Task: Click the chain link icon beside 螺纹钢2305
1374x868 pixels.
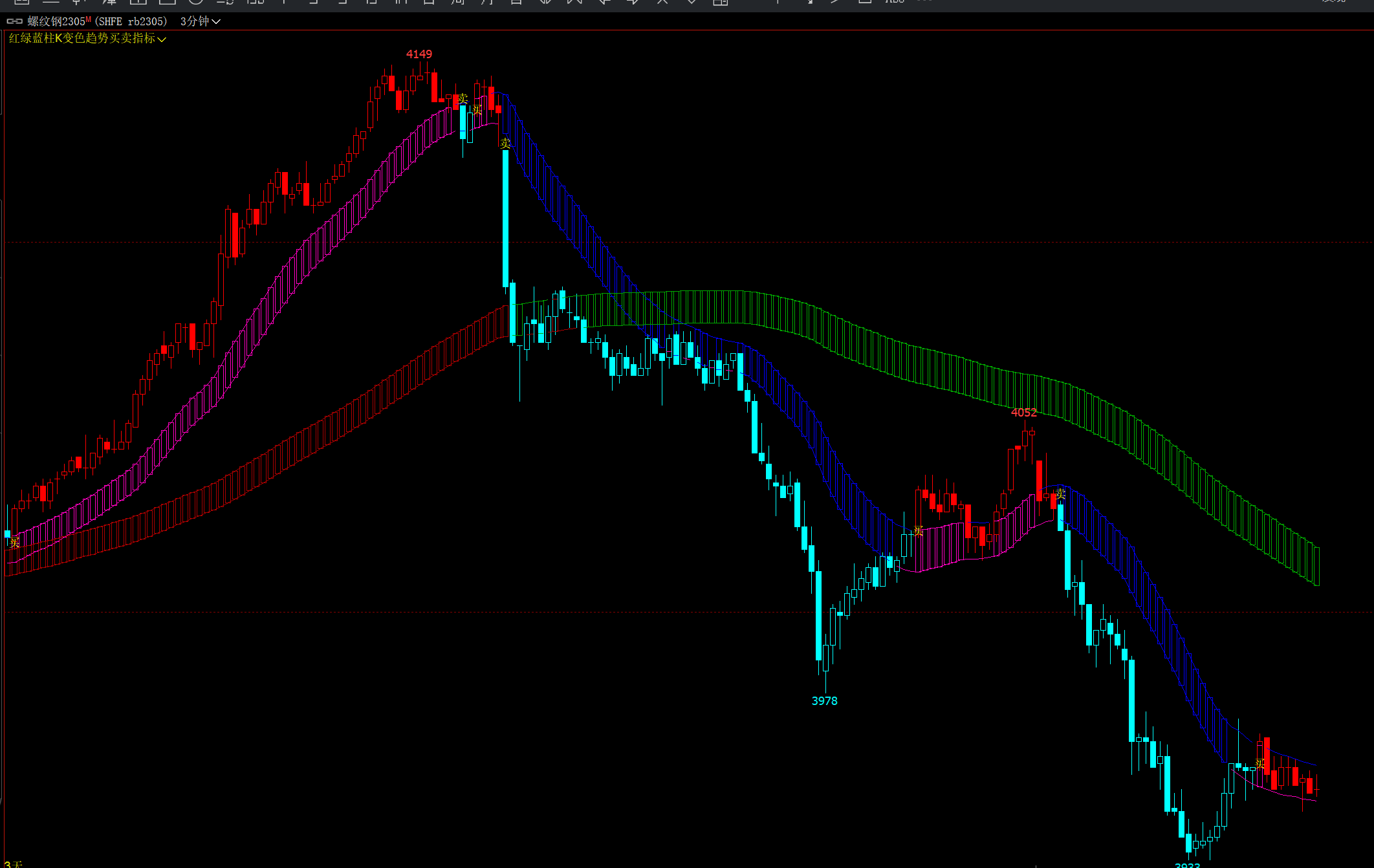Action: pos(14,21)
